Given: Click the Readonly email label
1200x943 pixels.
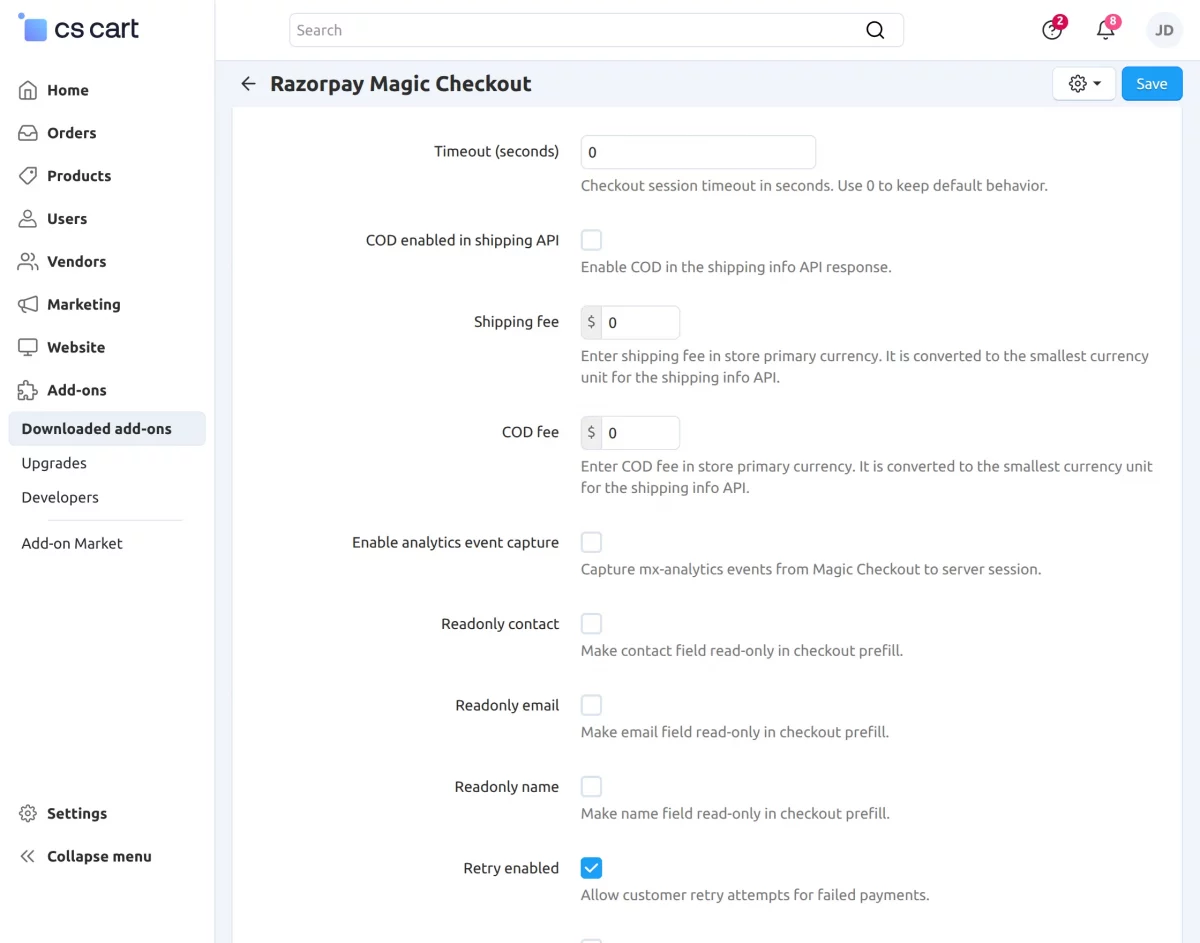Looking at the screenshot, I should pos(507,705).
